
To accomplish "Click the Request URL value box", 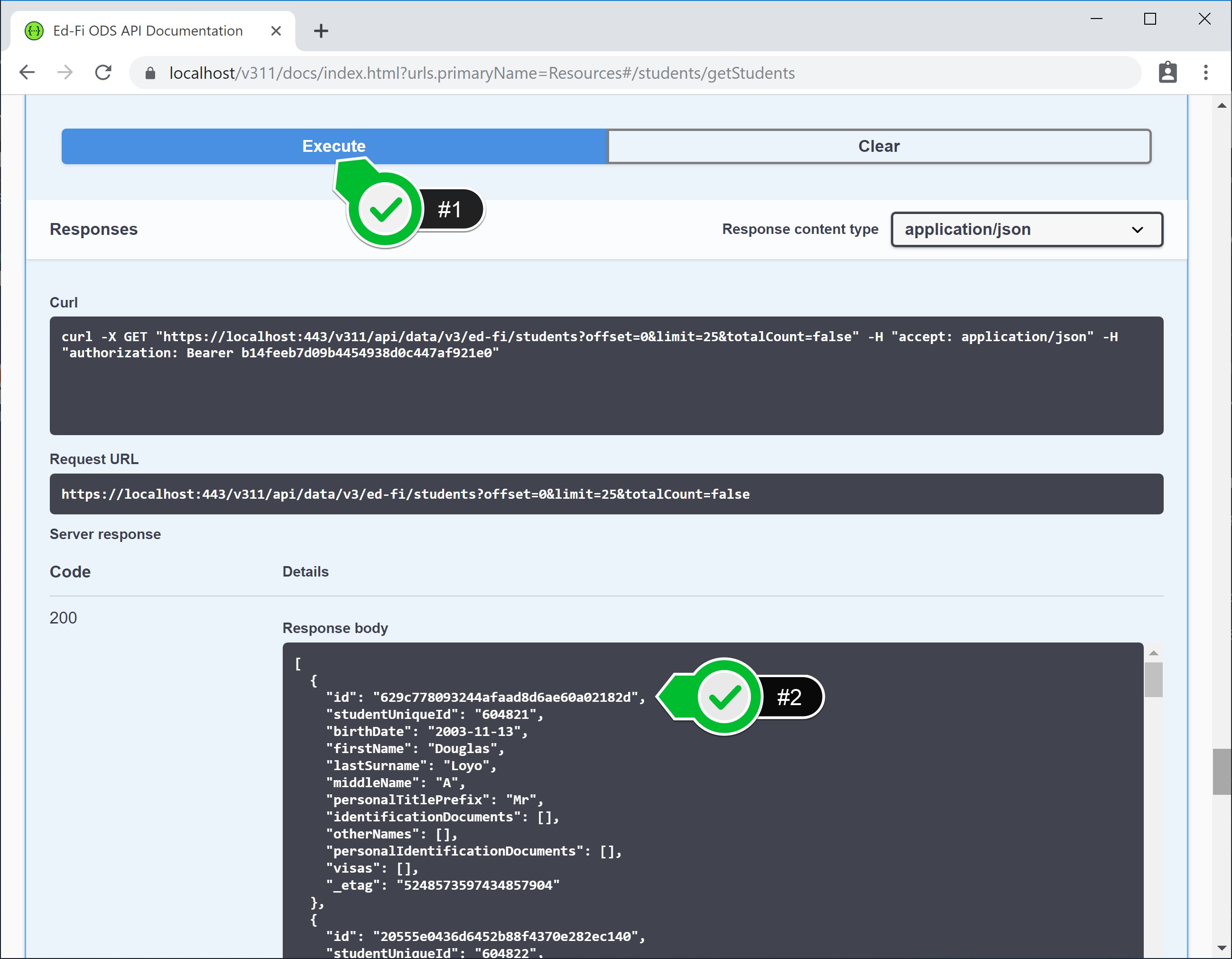I will pos(606,494).
